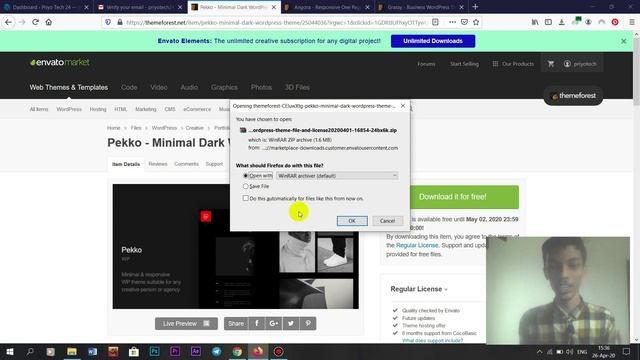This screenshot has width=640, height=360.
Task: Open Firefox library icon
Action: pos(535,22)
